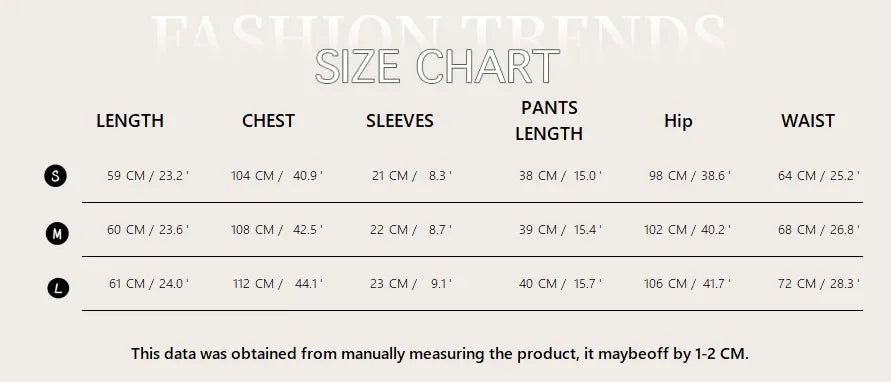Click the PANTS LENGTH column header
Image resolution: width=891 pixels, height=382 pixels.
[549, 121]
